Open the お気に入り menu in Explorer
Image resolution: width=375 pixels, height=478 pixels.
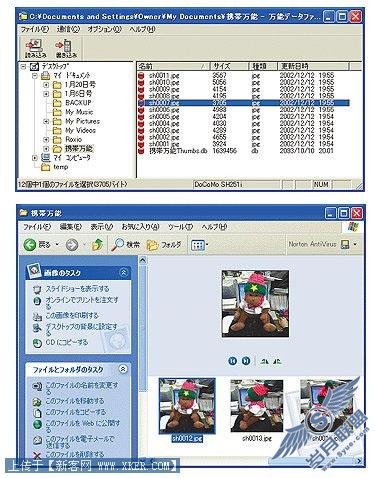(x=140, y=227)
